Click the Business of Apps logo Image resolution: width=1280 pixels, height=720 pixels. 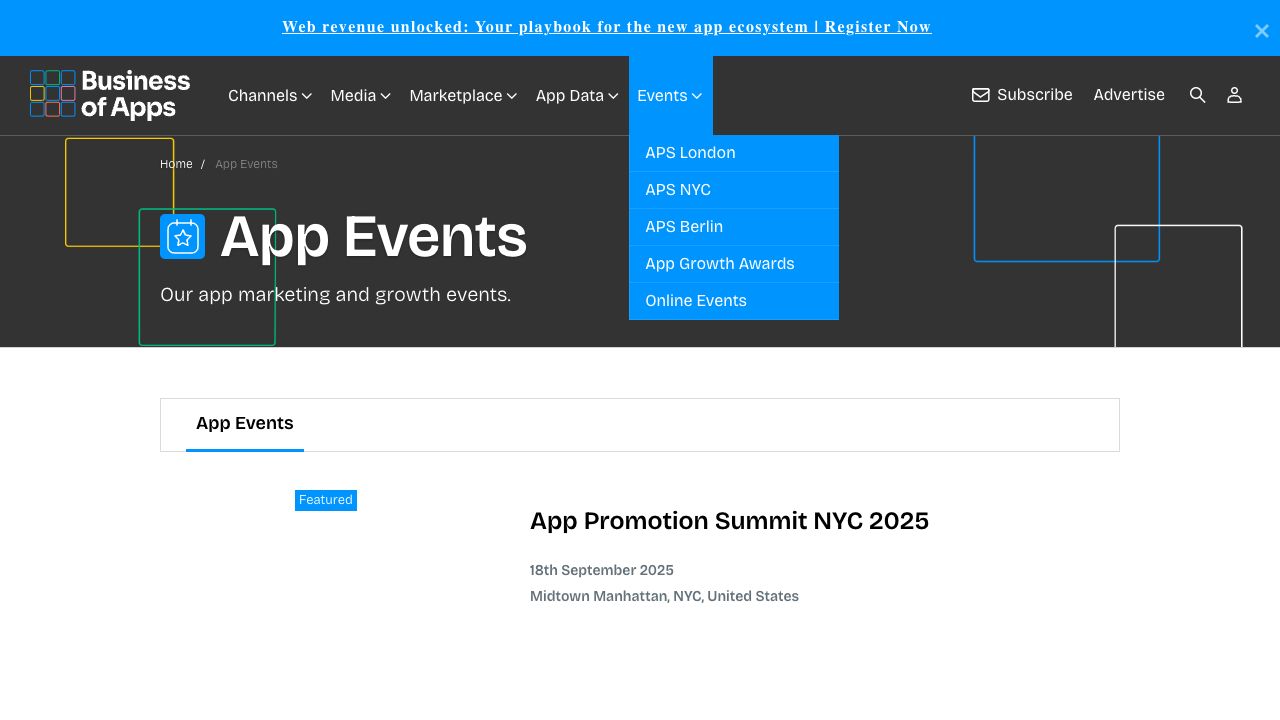pyautogui.click(x=110, y=94)
